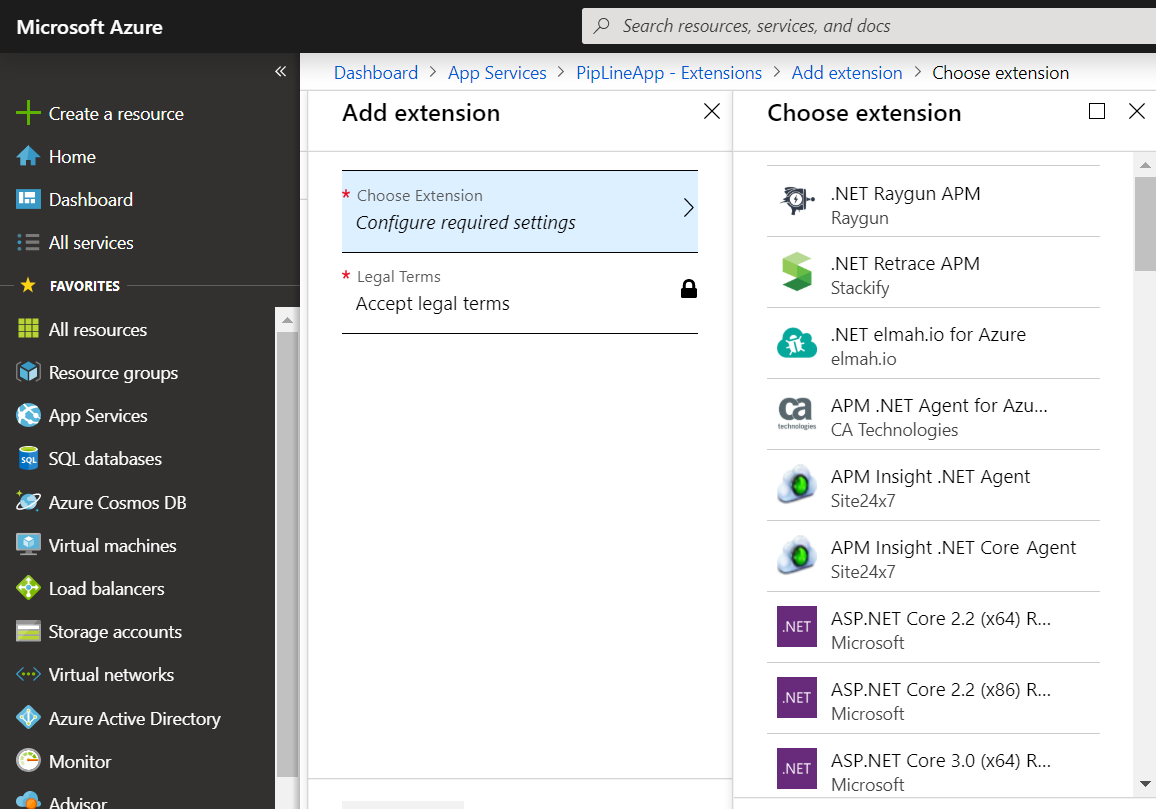1156x809 pixels.
Task: Maximize the Choose extension blade
Action: pos(1097,111)
